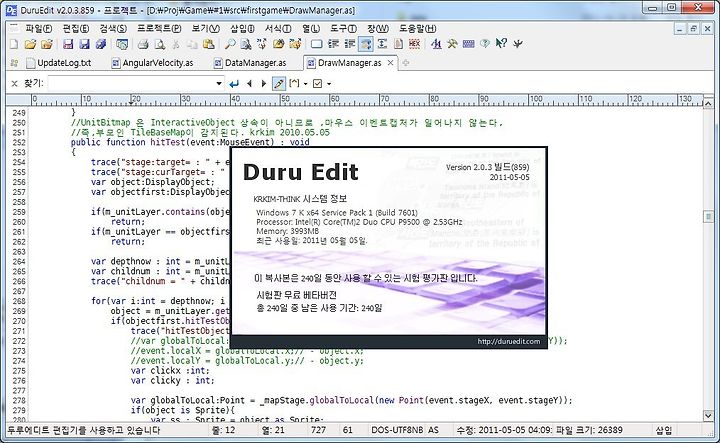Open the find history dropdown arrow
This screenshot has height=443, width=720.
(x=219, y=84)
